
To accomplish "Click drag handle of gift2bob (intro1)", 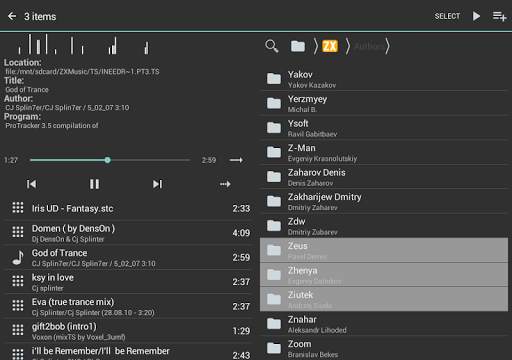I will click(18, 330).
